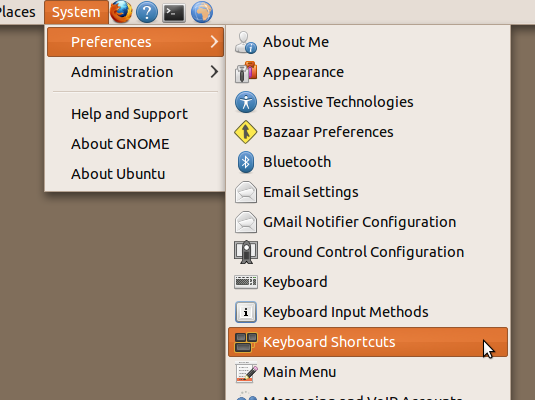The image size is (535, 400).
Task: Click the GMail Notifier Configuration envelope icon
Action: click(246, 222)
